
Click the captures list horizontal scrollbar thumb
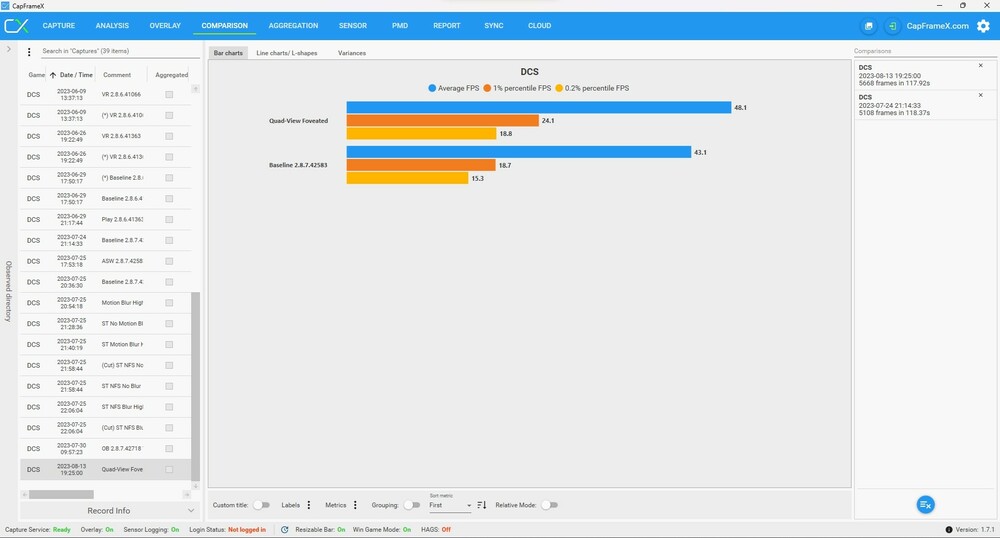61,495
